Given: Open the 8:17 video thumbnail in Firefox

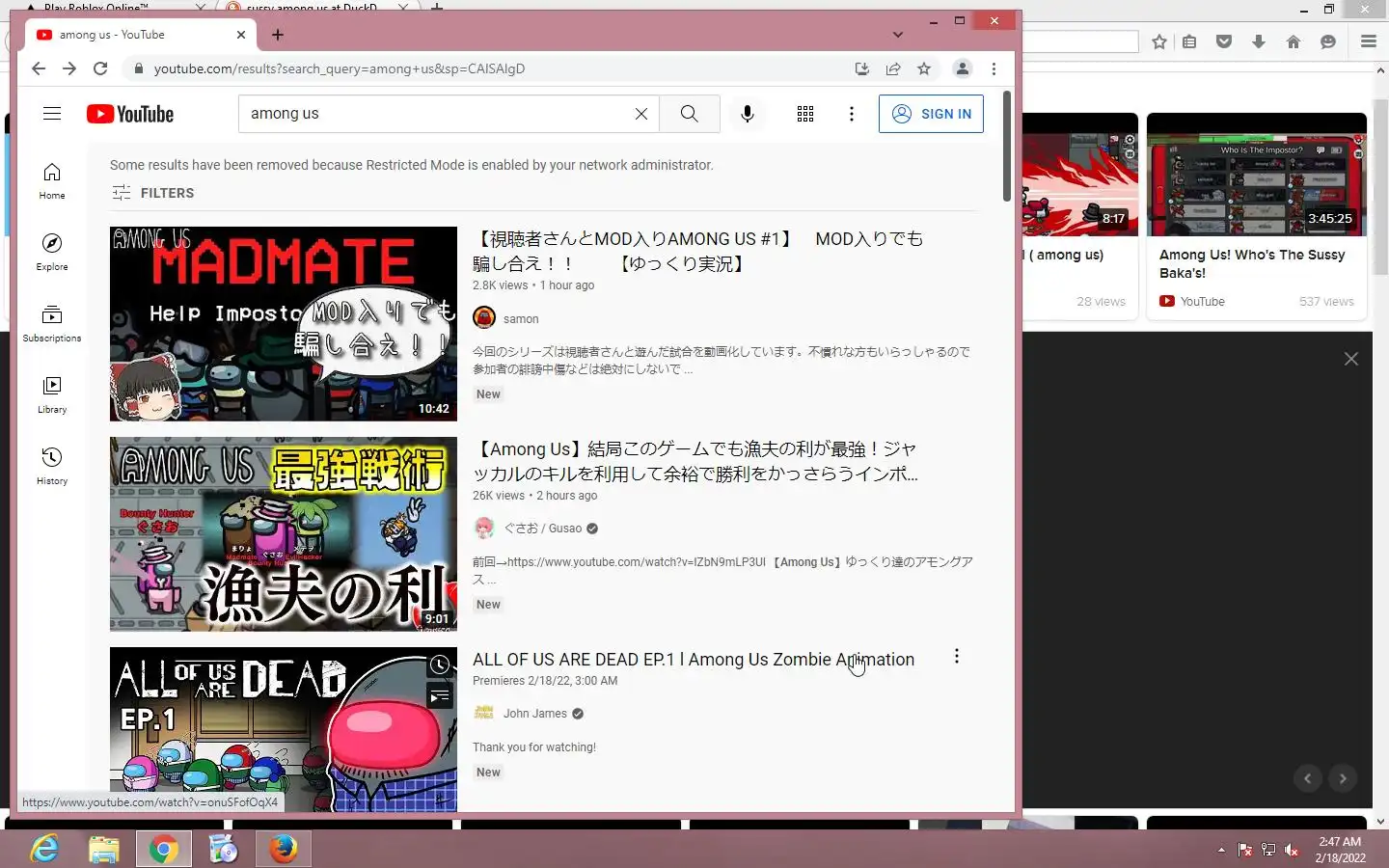Looking at the screenshot, I should point(1080,175).
